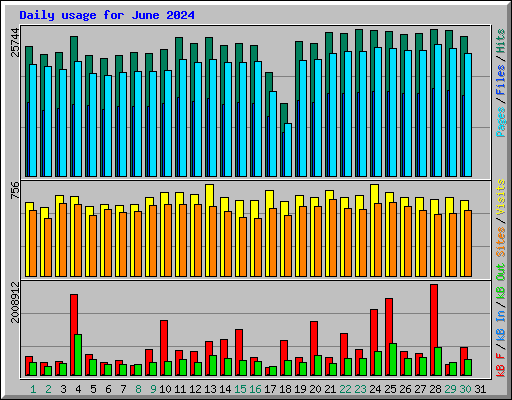Viewport: 512px width, 400px height.
Task: Click day 23 on the date axis
Action: pos(360,389)
